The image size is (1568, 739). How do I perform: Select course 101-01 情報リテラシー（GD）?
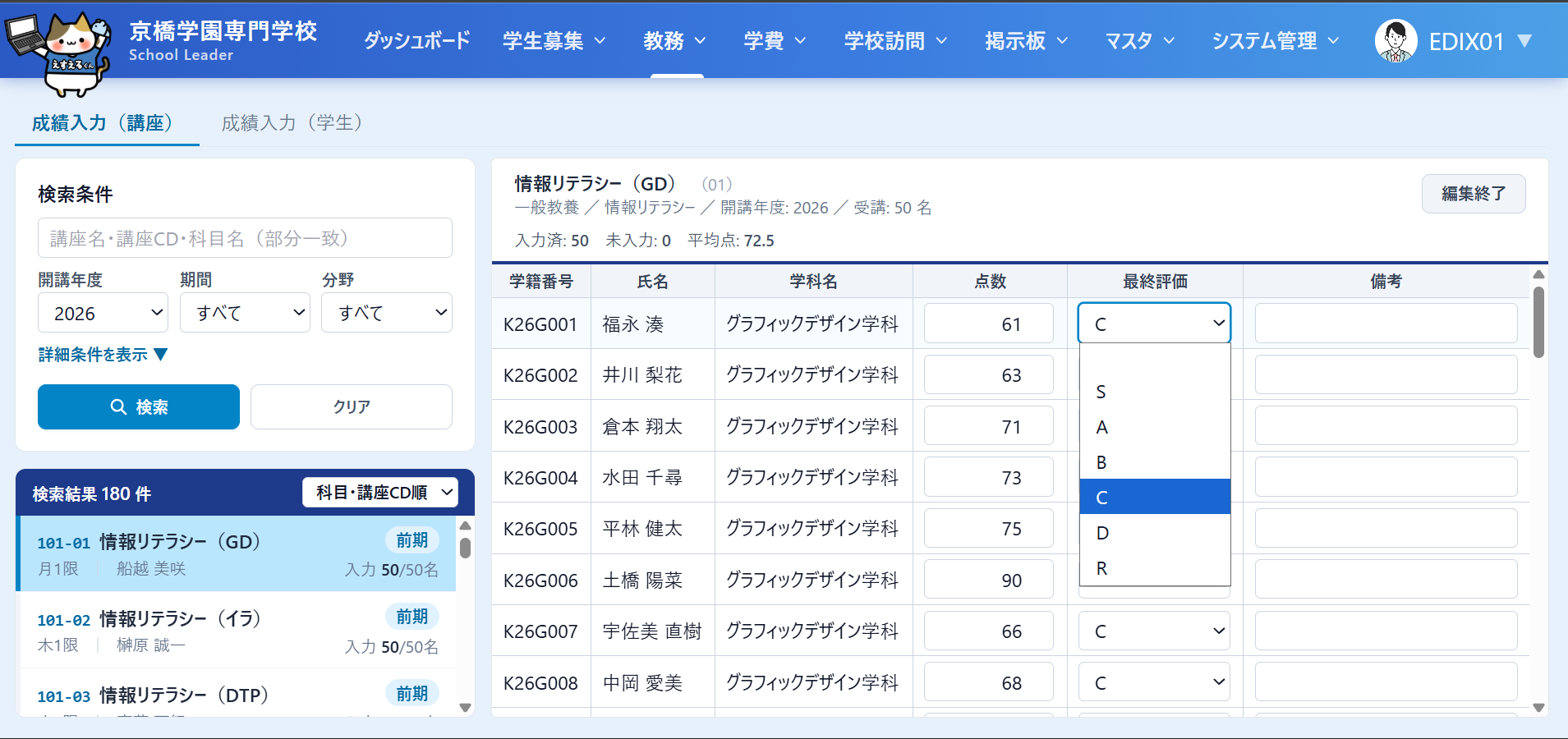click(237, 554)
